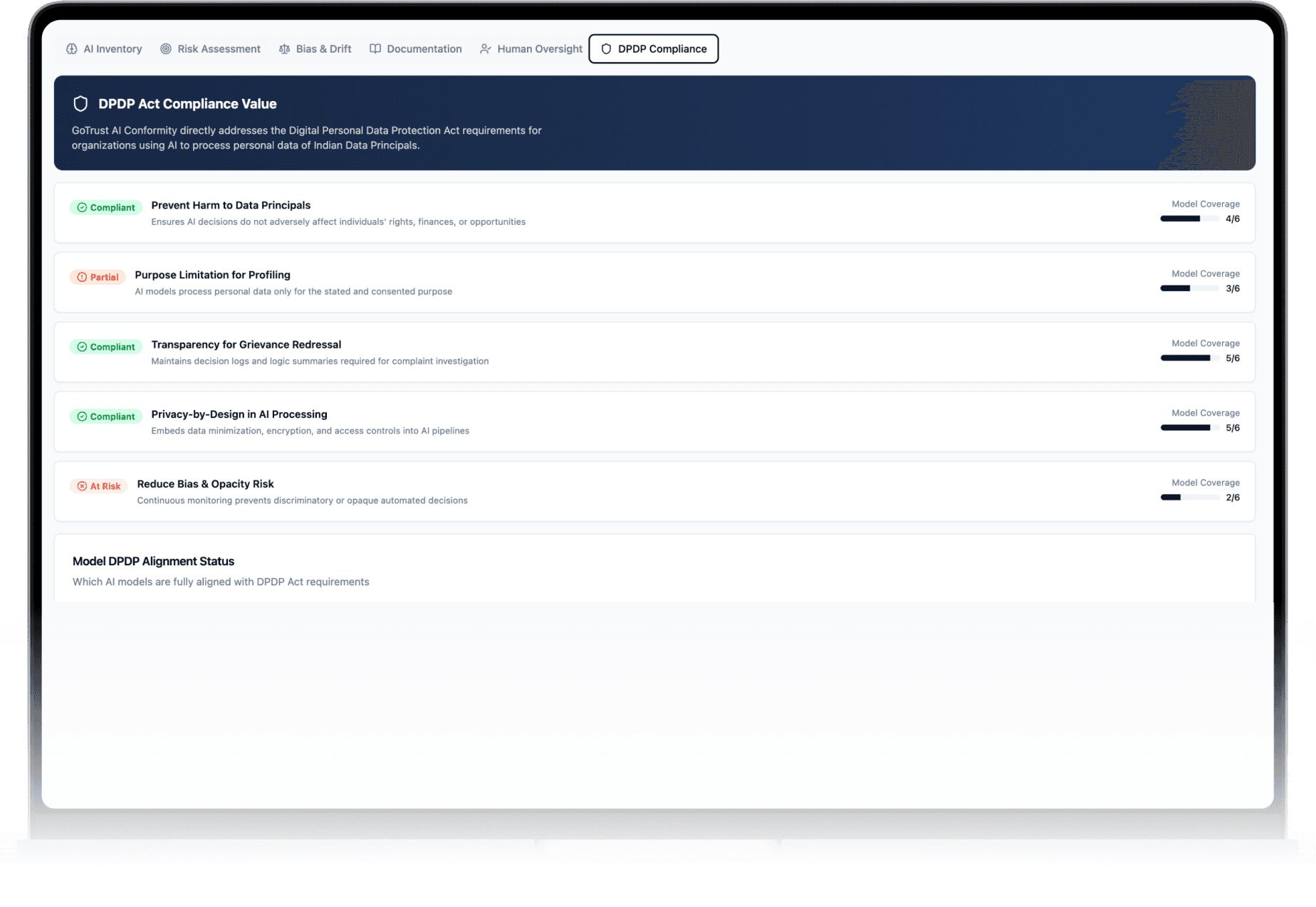Click the x icon in At Risk badge
The height and width of the screenshot is (907, 1316).
coord(82,487)
